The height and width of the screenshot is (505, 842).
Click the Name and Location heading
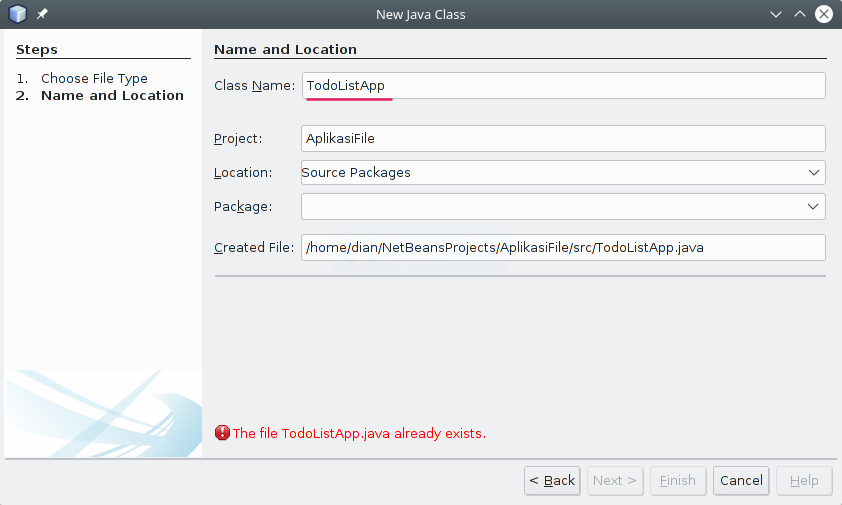[x=285, y=49]
